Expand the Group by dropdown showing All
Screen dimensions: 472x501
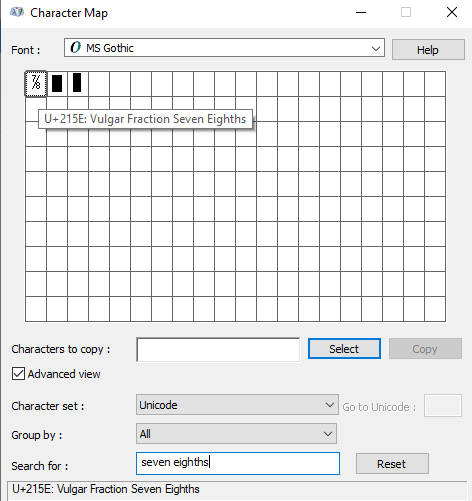(236, 434)
